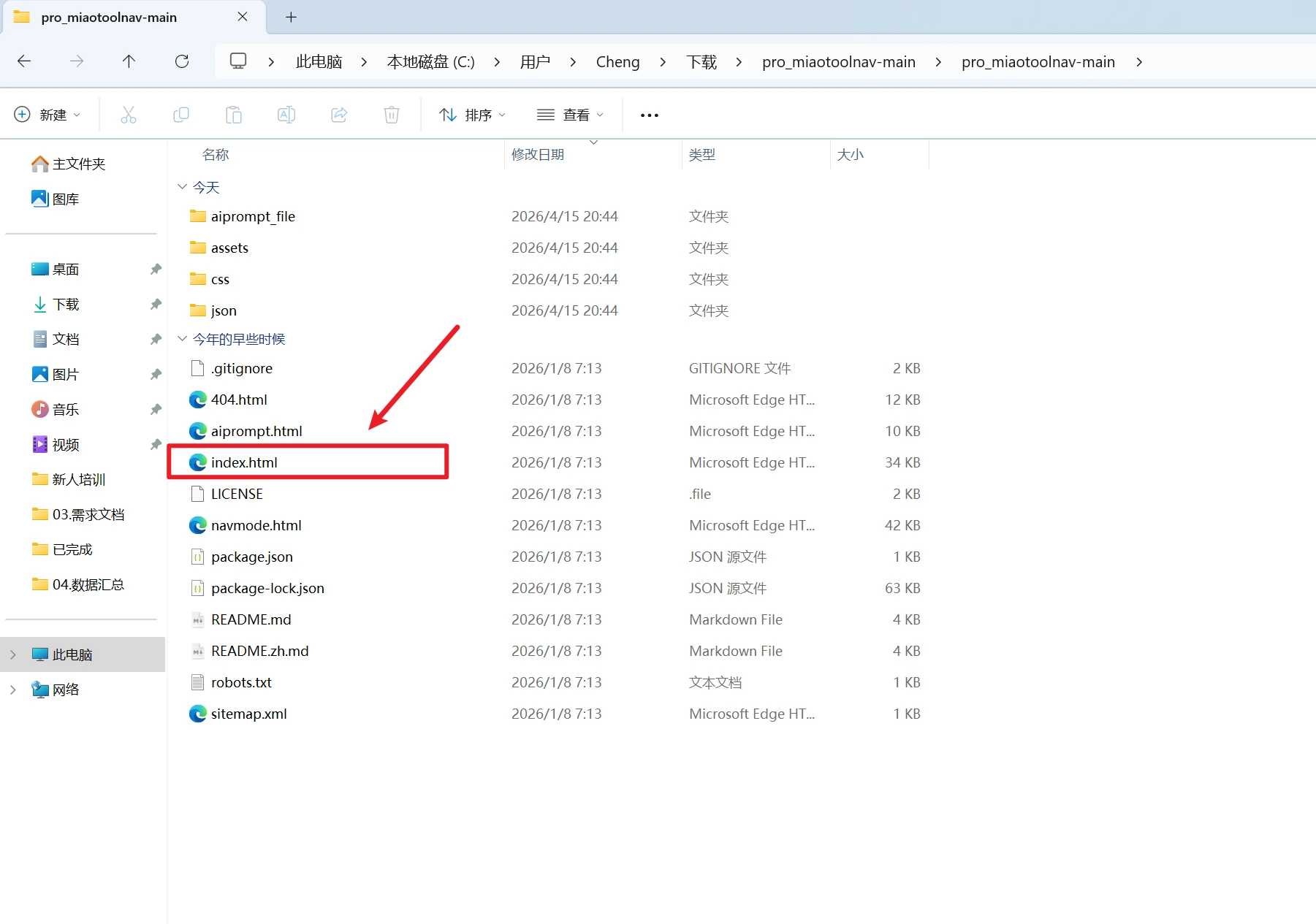
Task: Click the 下载 breadcrumb in address bar
Action: [x=701, y=62]
